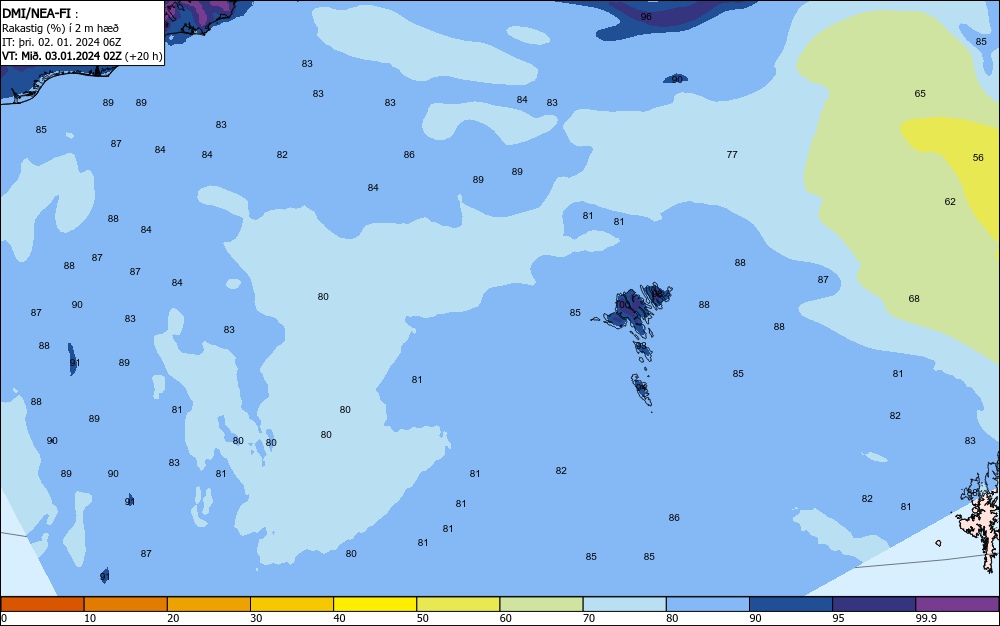Click the 68 humidity value on the map

(914, 298)
